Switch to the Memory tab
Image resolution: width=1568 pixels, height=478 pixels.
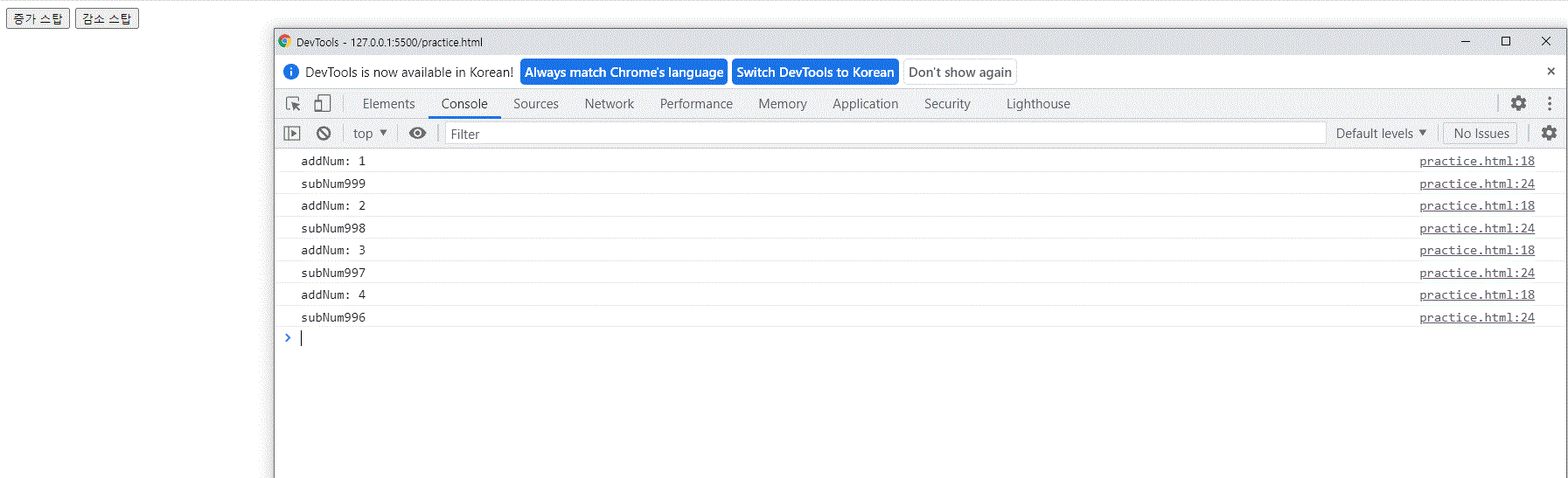click(x=783, y=104)
